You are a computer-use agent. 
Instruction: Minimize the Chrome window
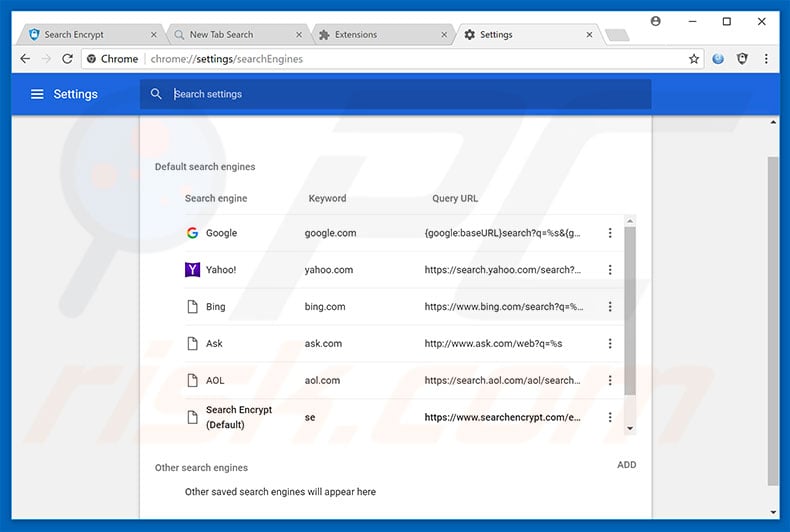[x=692, y=21]
